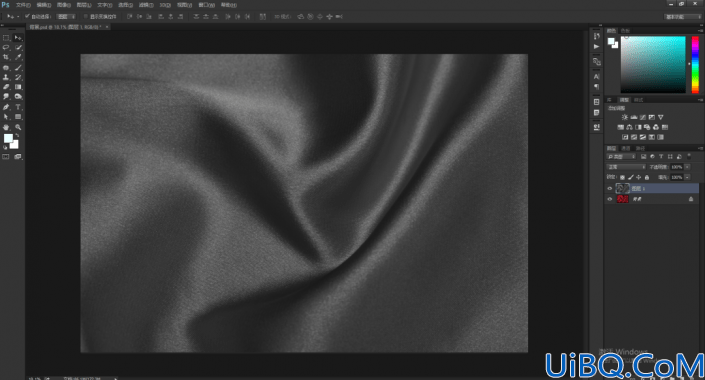705x380 pixels.
Task: Toggle lock transparent pixels
Action: pyautogui.click(x=622, y=178)
